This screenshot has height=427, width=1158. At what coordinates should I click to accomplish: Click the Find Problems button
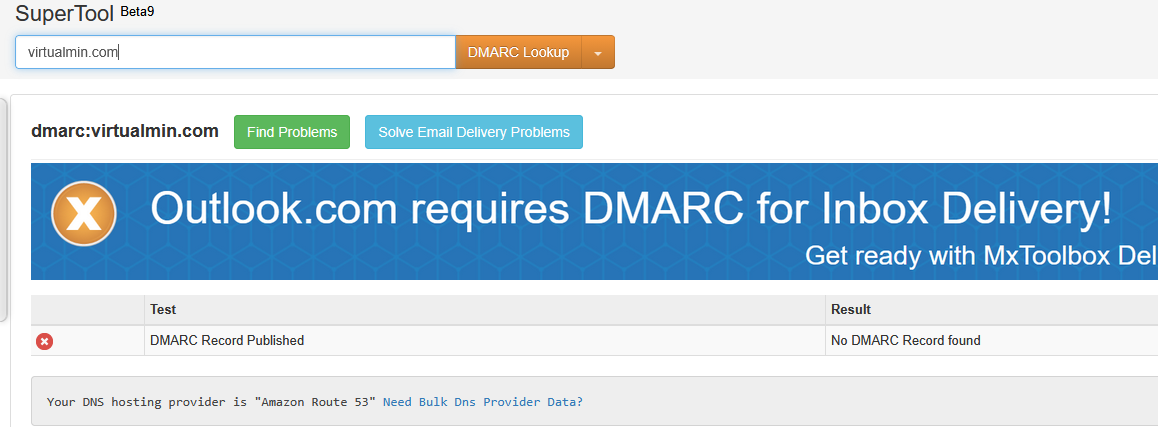tap(292, 132)
